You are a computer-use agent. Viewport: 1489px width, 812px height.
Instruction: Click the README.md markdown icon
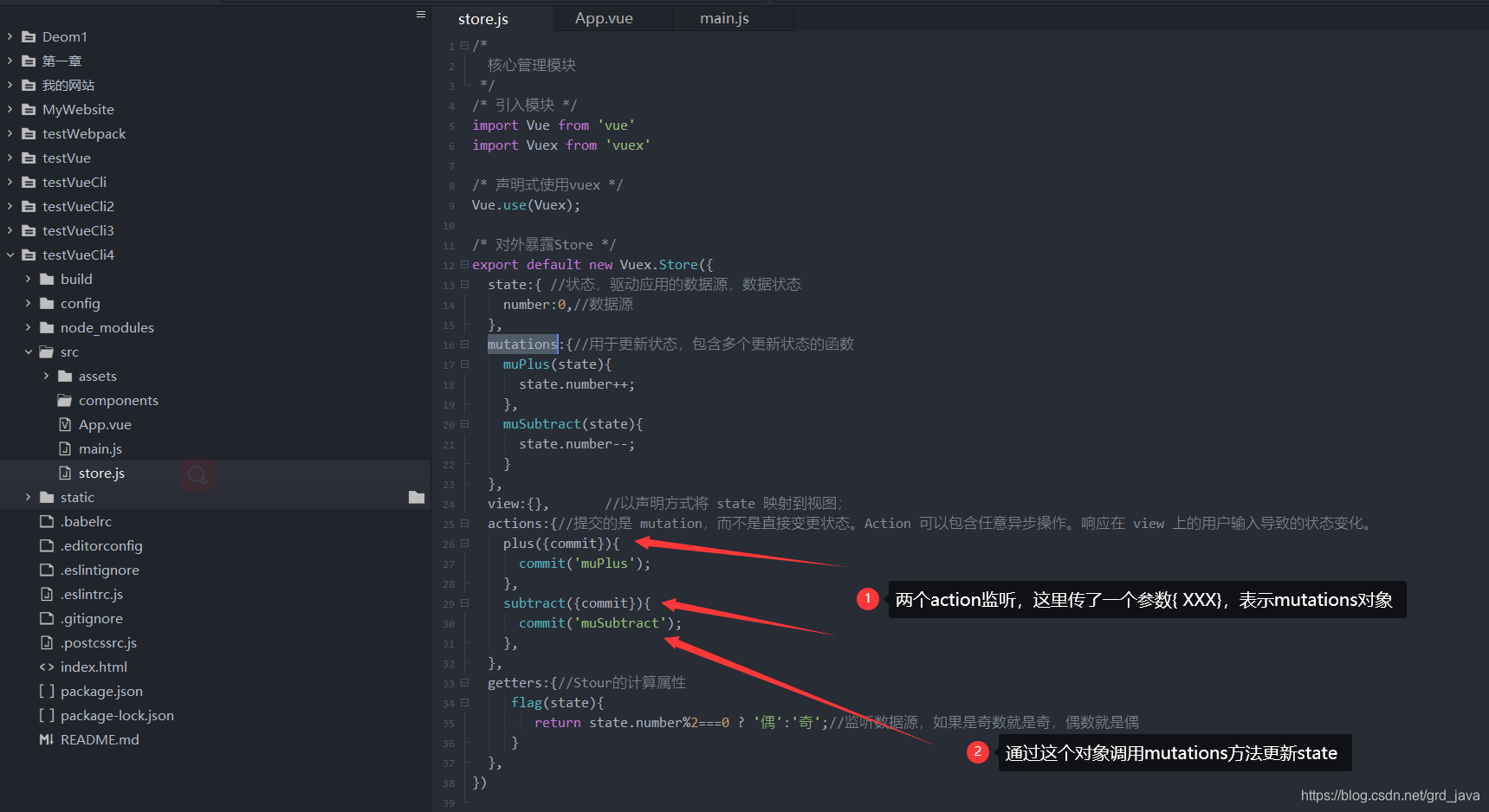pos(47,739)
